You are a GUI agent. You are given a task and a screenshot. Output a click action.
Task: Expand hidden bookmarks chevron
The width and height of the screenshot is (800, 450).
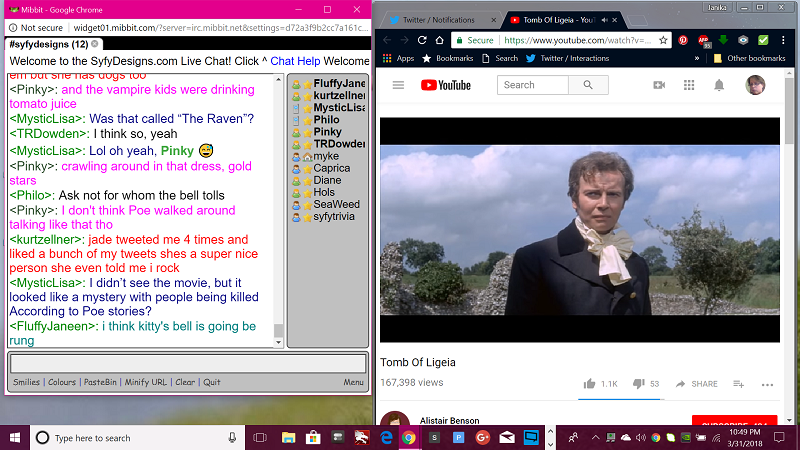pyautogui.click(x=696, y=58)
